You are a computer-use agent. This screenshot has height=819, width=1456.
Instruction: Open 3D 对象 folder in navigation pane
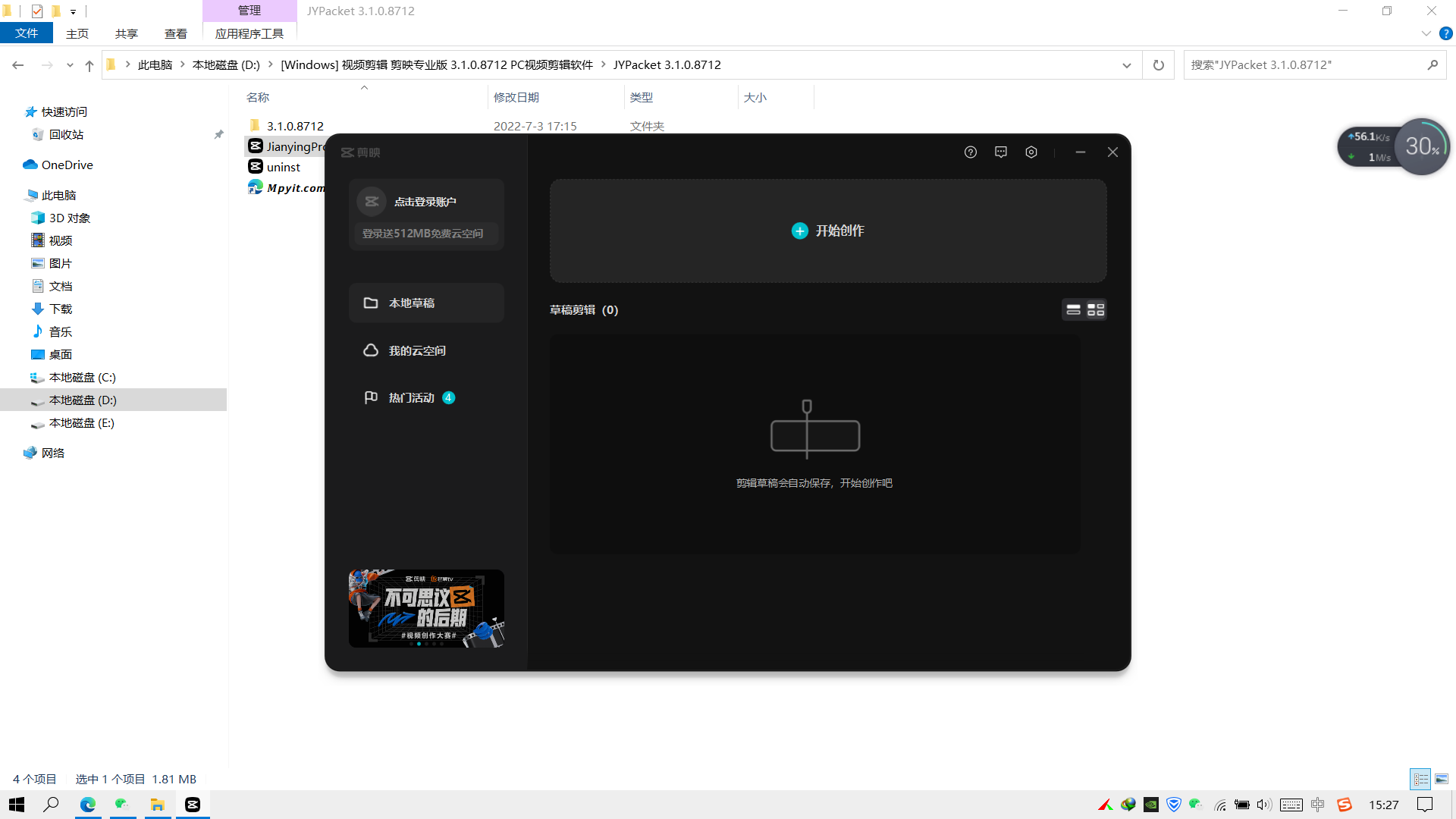(x=69, y=218)
